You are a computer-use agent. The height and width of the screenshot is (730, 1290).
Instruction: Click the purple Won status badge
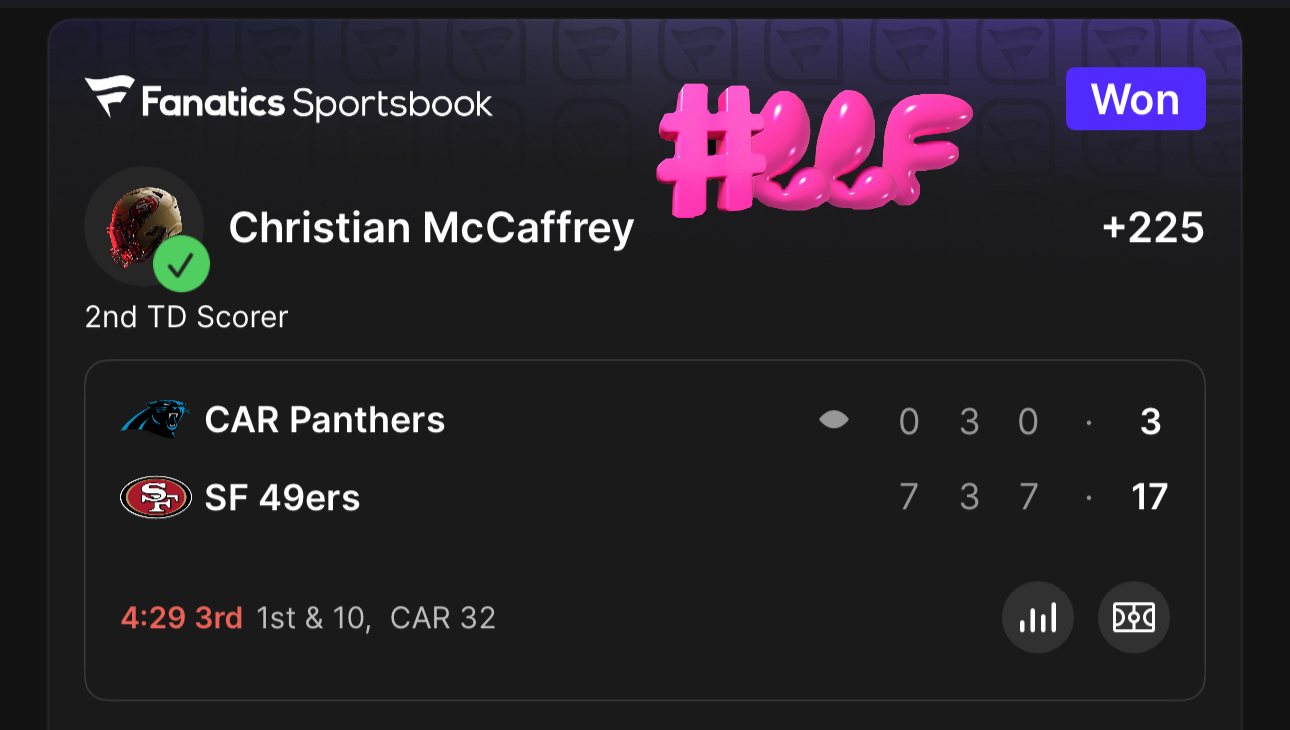point(1135,99)
